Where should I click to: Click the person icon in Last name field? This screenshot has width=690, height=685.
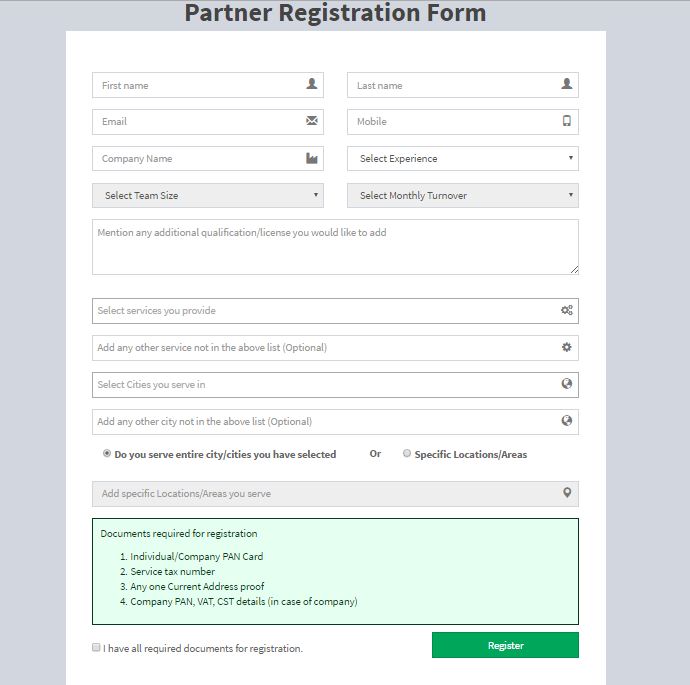click(567, 85)
